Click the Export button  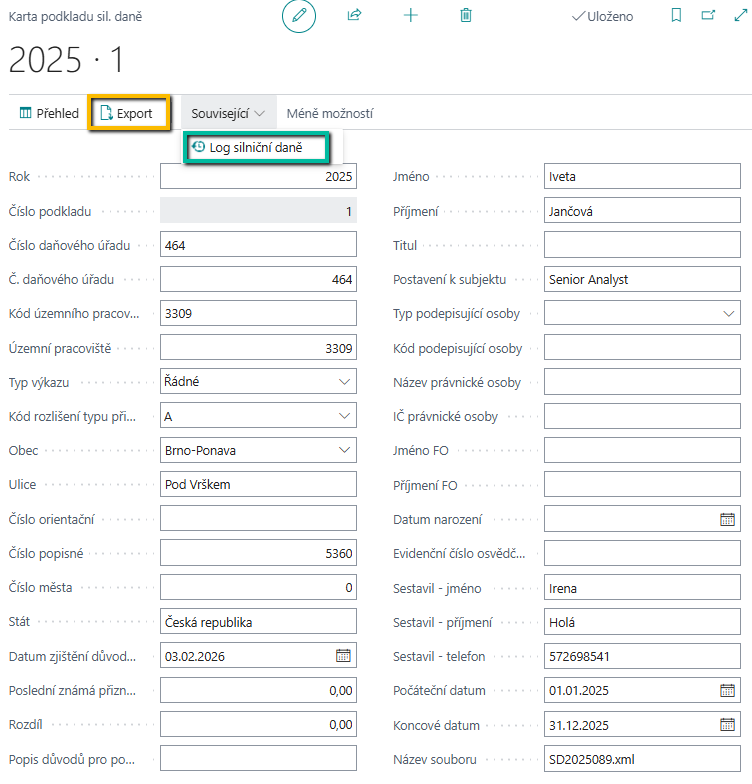pyautogui.click(x=127, y=114)
